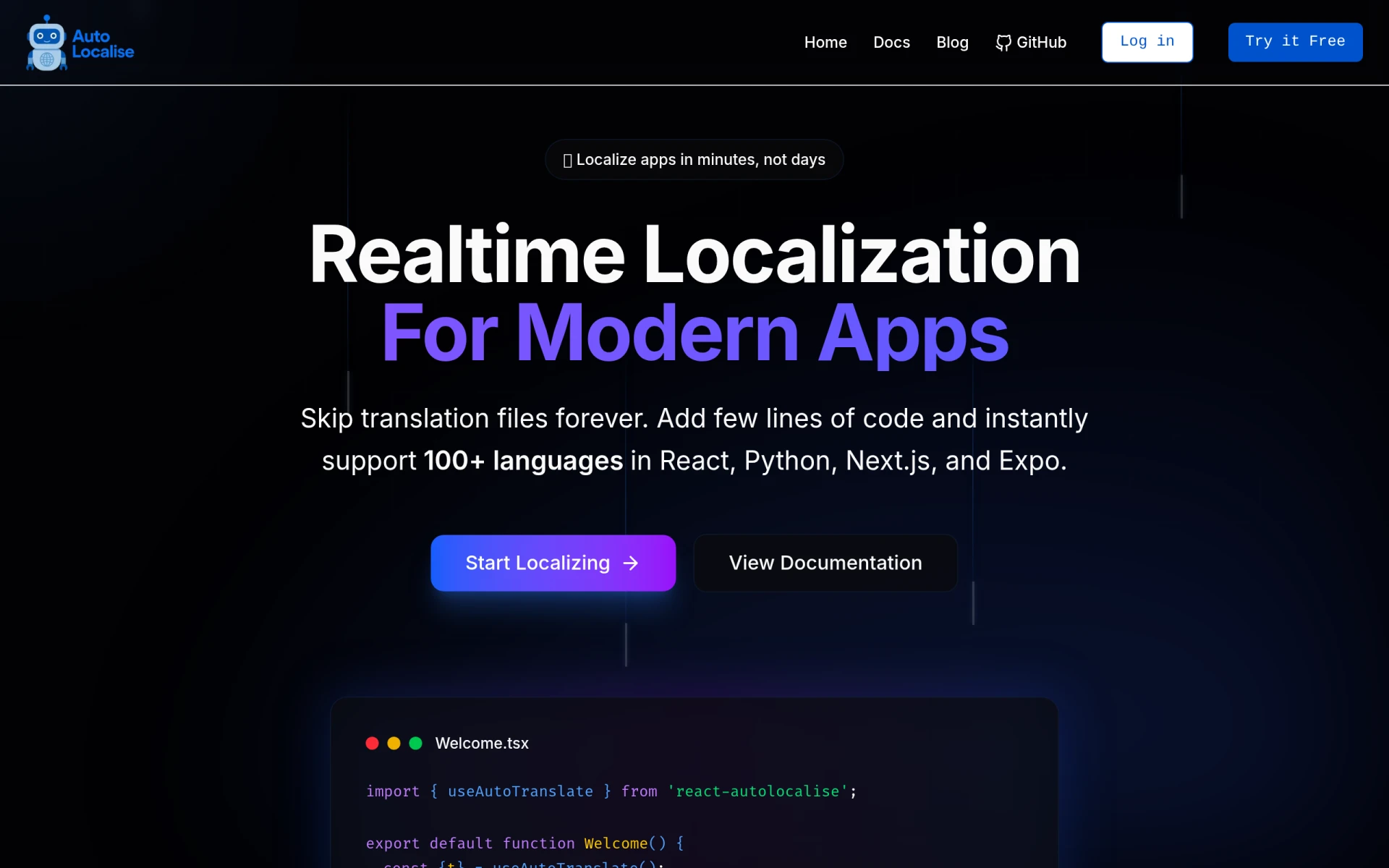Go to the Docs page
The width and height of the screenshot is (1389, 868).
point(891,43)
